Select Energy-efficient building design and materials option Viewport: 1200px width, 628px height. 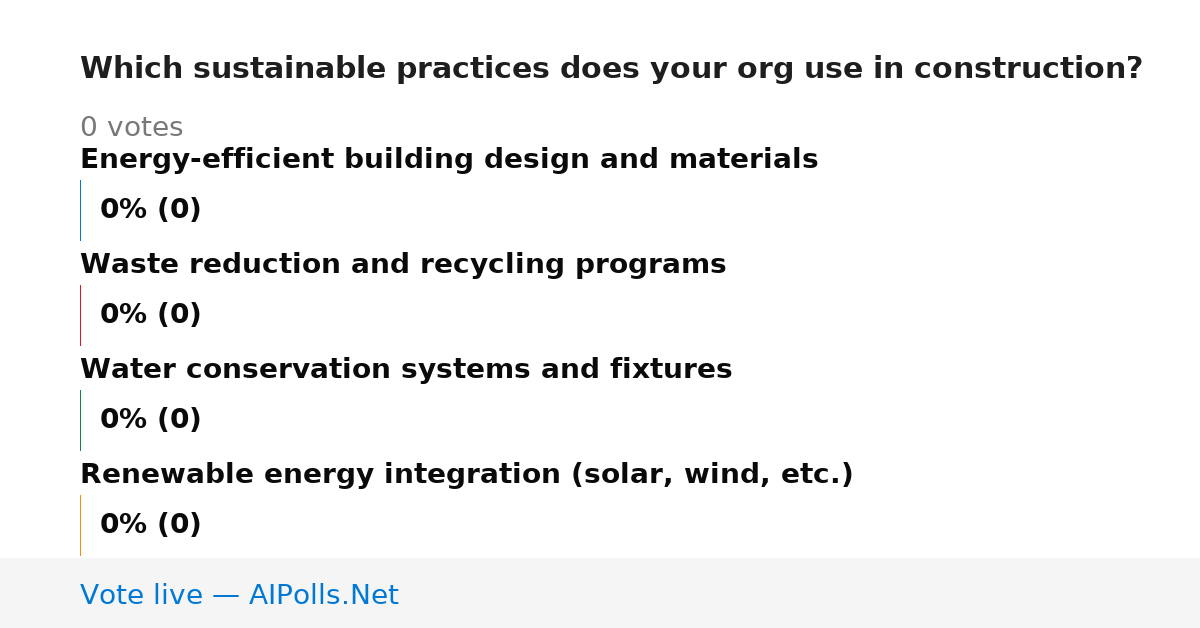point(449,160)
